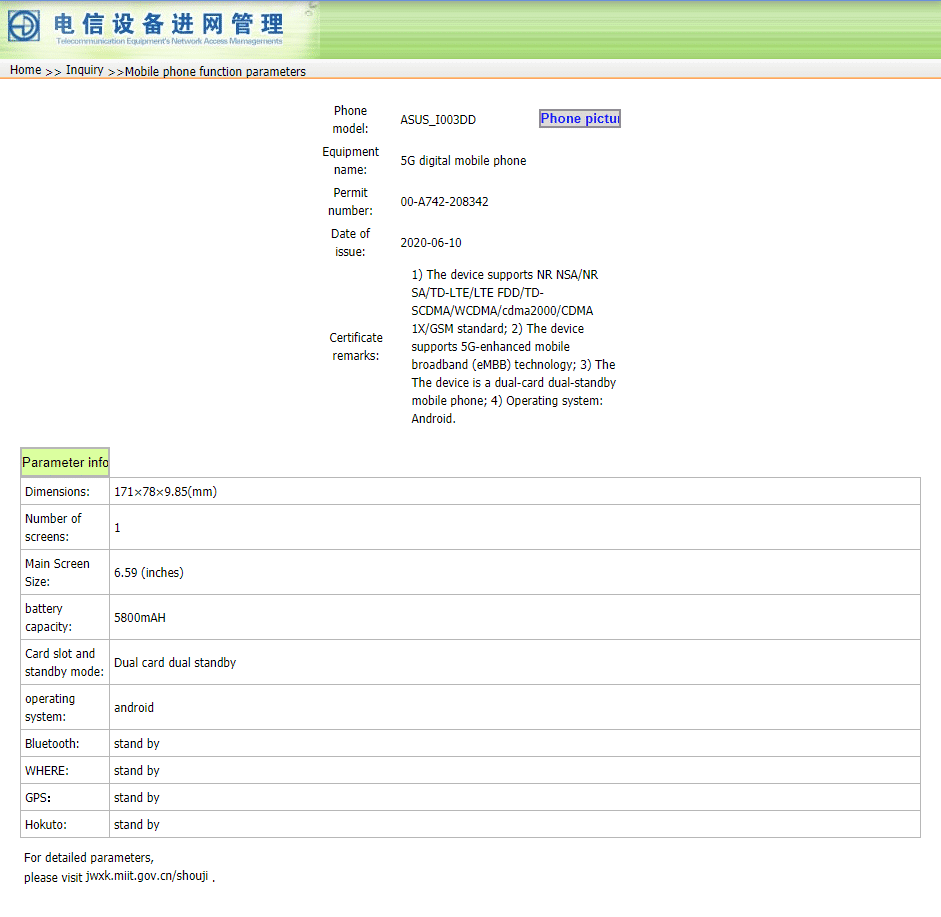
Task: Click the Bluetooth row label
Action: pyautogui.click(x=52, y=744)
